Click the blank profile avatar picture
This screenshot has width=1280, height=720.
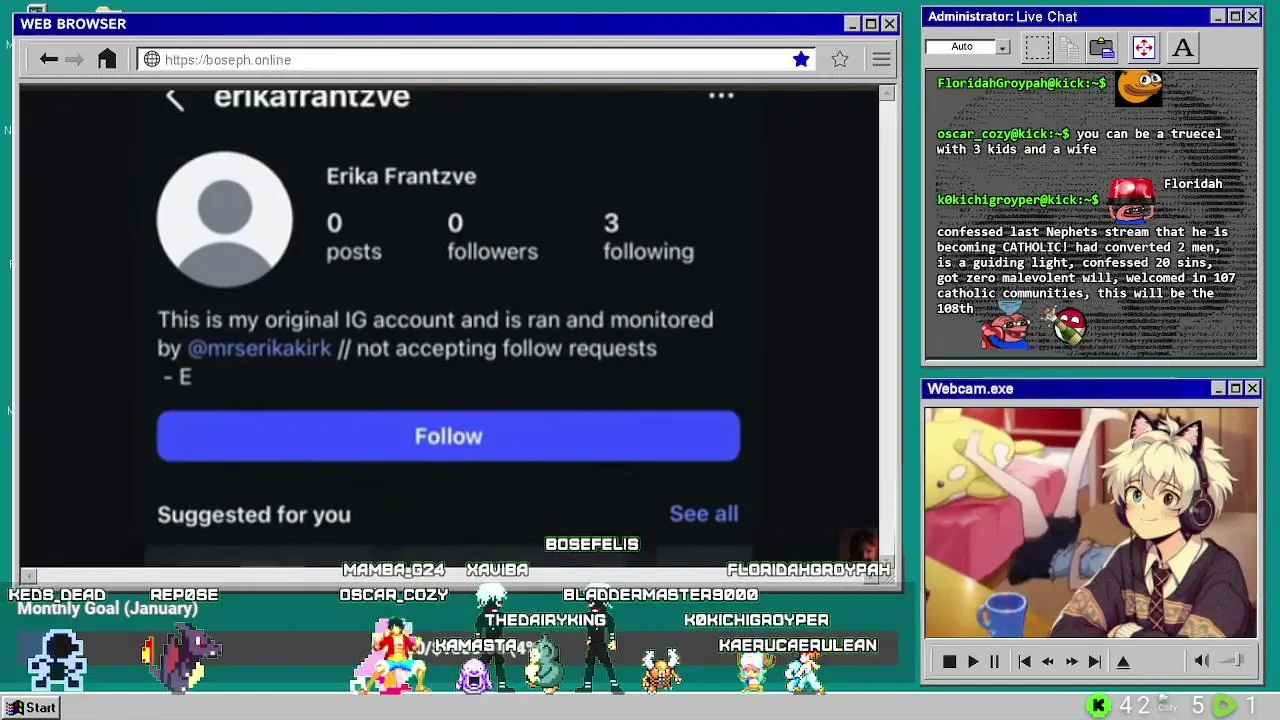[225, 219]
